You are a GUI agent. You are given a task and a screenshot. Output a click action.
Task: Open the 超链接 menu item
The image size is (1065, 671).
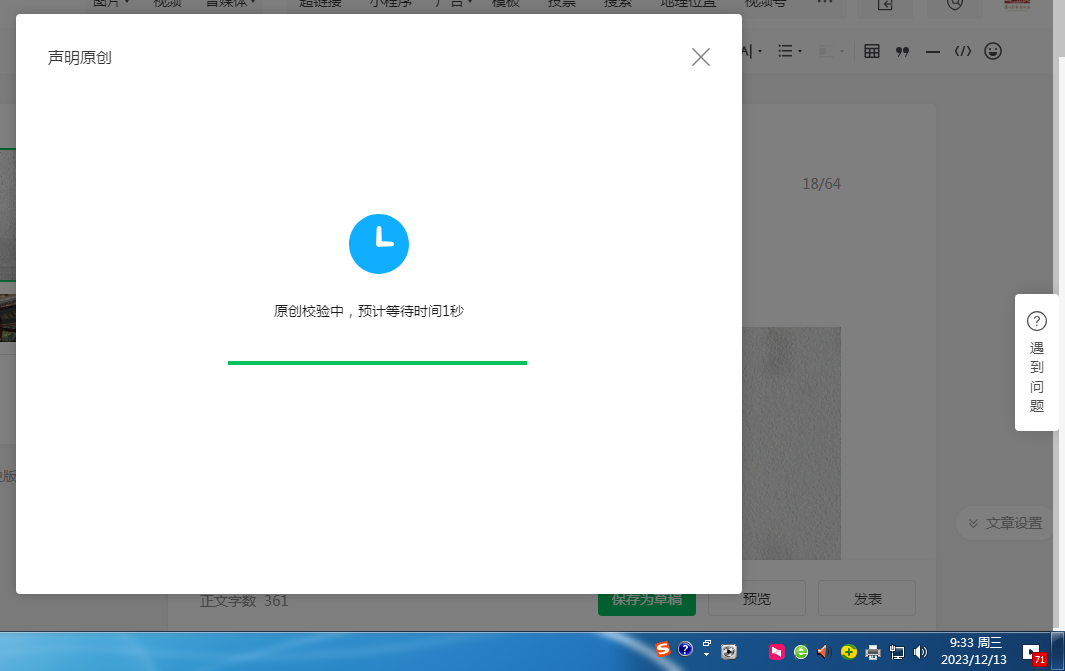point(321,3)
